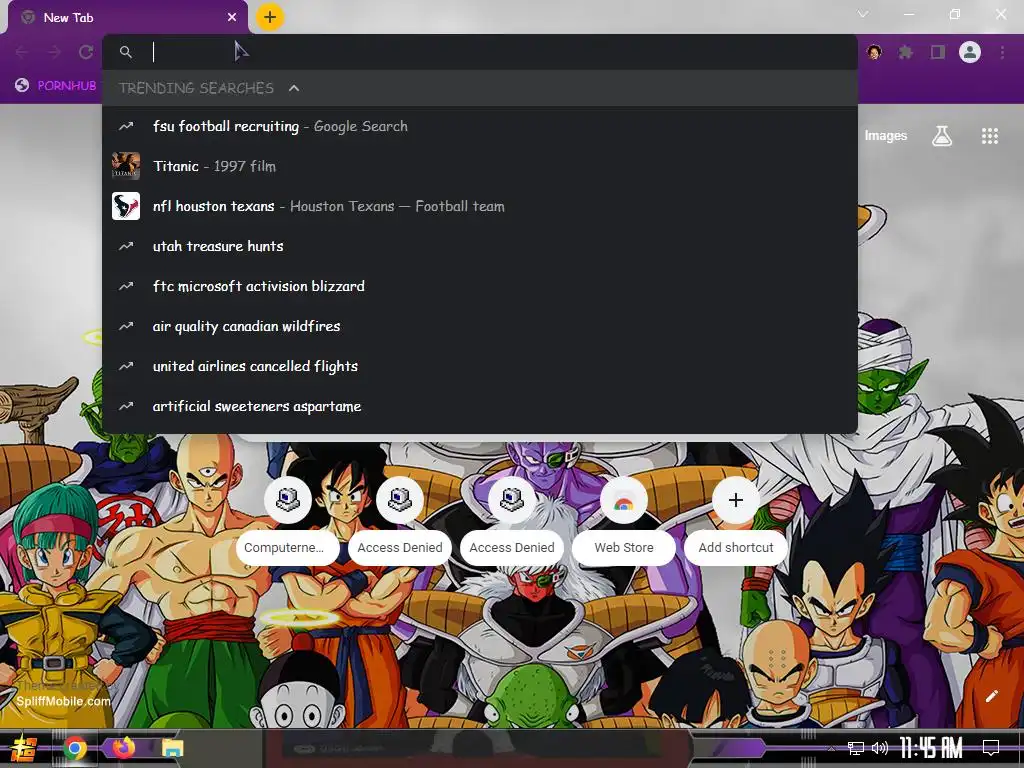Click the search magnifier icon in omnibox

pyautogui.click(x=126, y=52)
